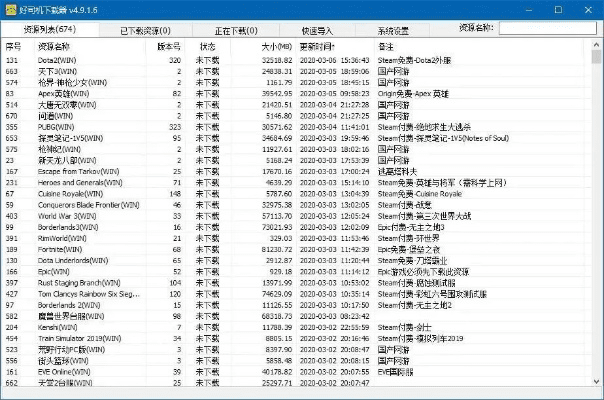
Task: Select the 大唐无双零(WIN) row
Action: 297,105
